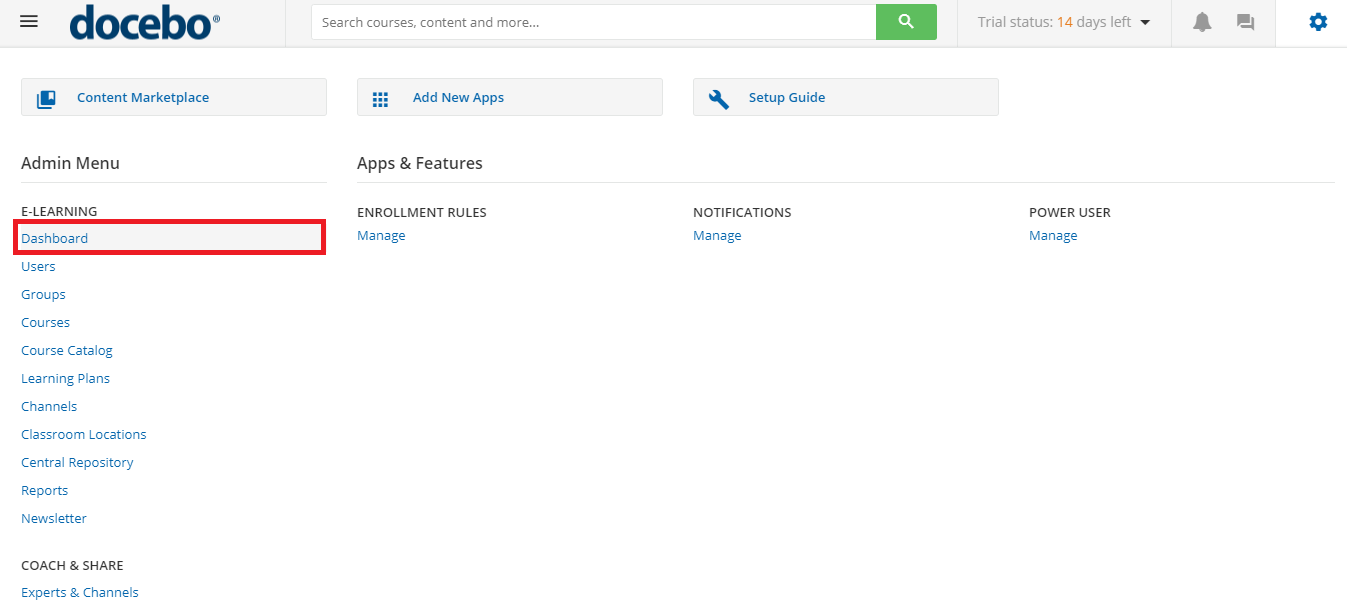Click the Trial status 14 days left text
The image size is (1347, 601).
pyautogui.click(x=1054, y=22)
